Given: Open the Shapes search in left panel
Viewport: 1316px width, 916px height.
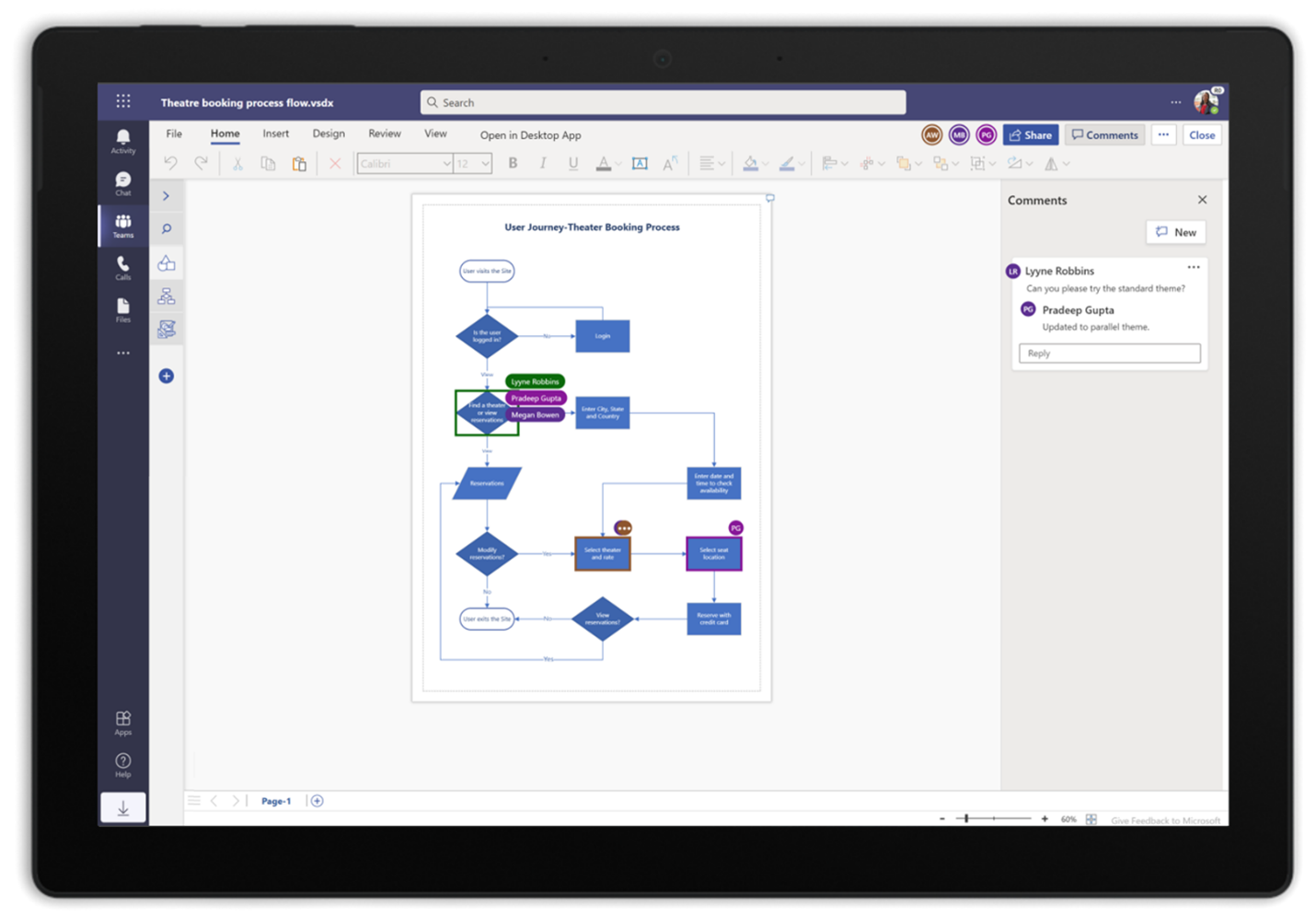Looking at the screenshot, I should pyautogui.click(x=167, y=227).
